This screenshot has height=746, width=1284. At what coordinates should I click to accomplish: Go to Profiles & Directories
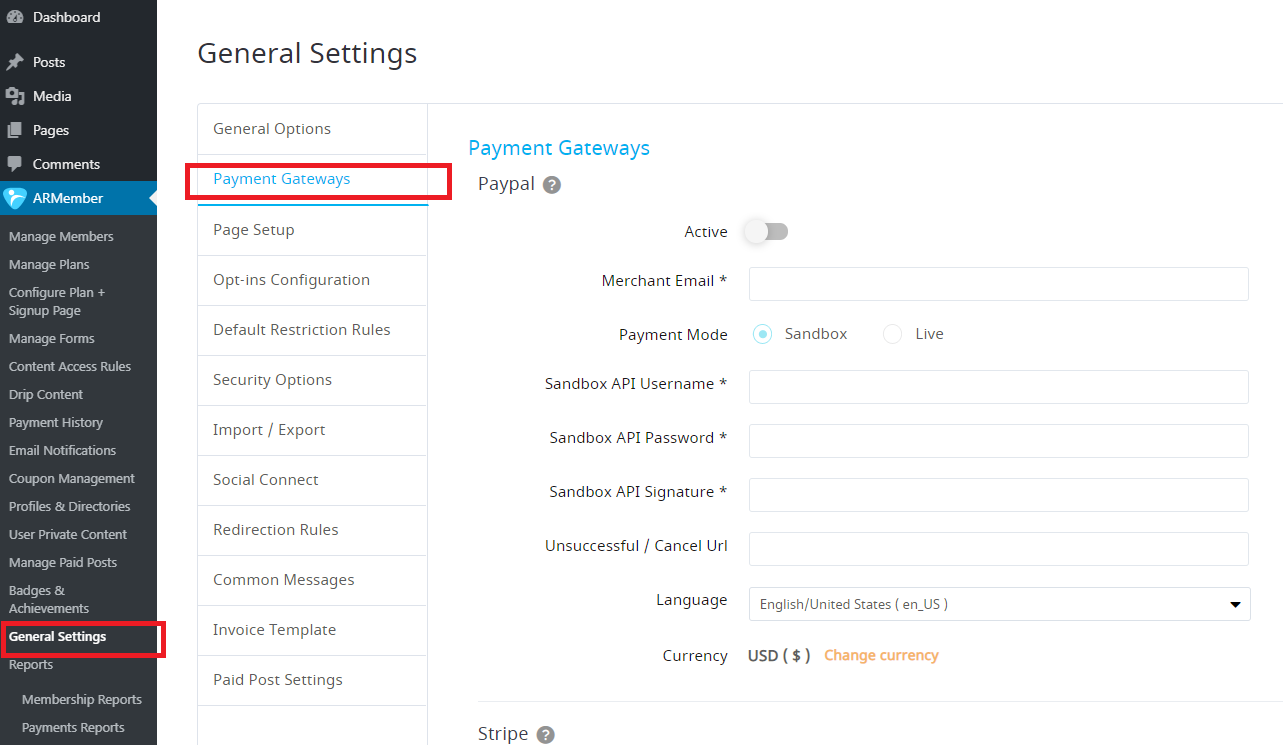click(x=70, y=507)
